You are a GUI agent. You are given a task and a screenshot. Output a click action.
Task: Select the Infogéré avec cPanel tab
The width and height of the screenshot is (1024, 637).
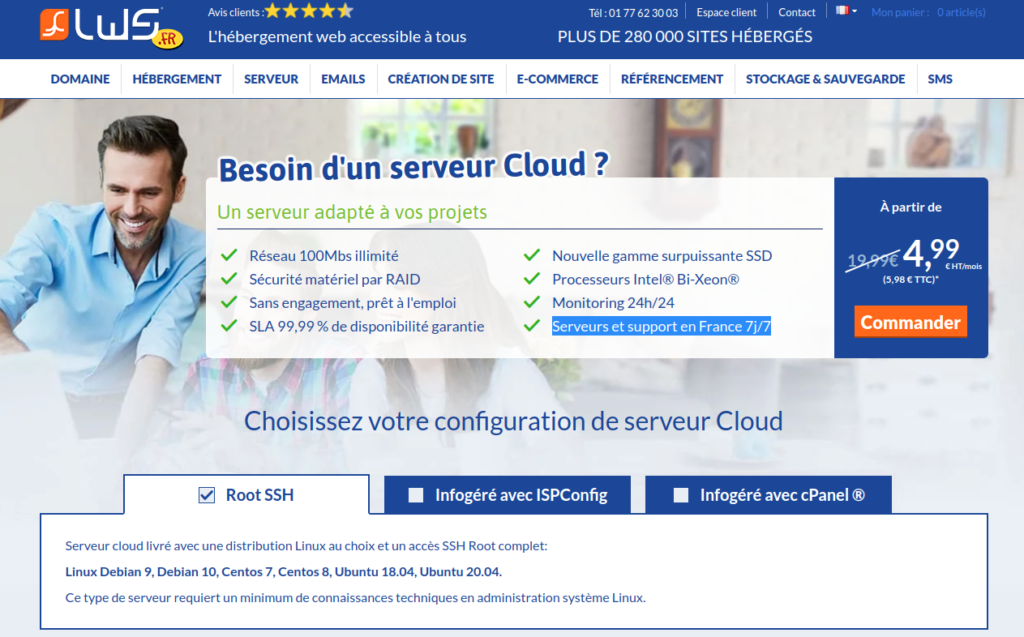click(768, 495)
